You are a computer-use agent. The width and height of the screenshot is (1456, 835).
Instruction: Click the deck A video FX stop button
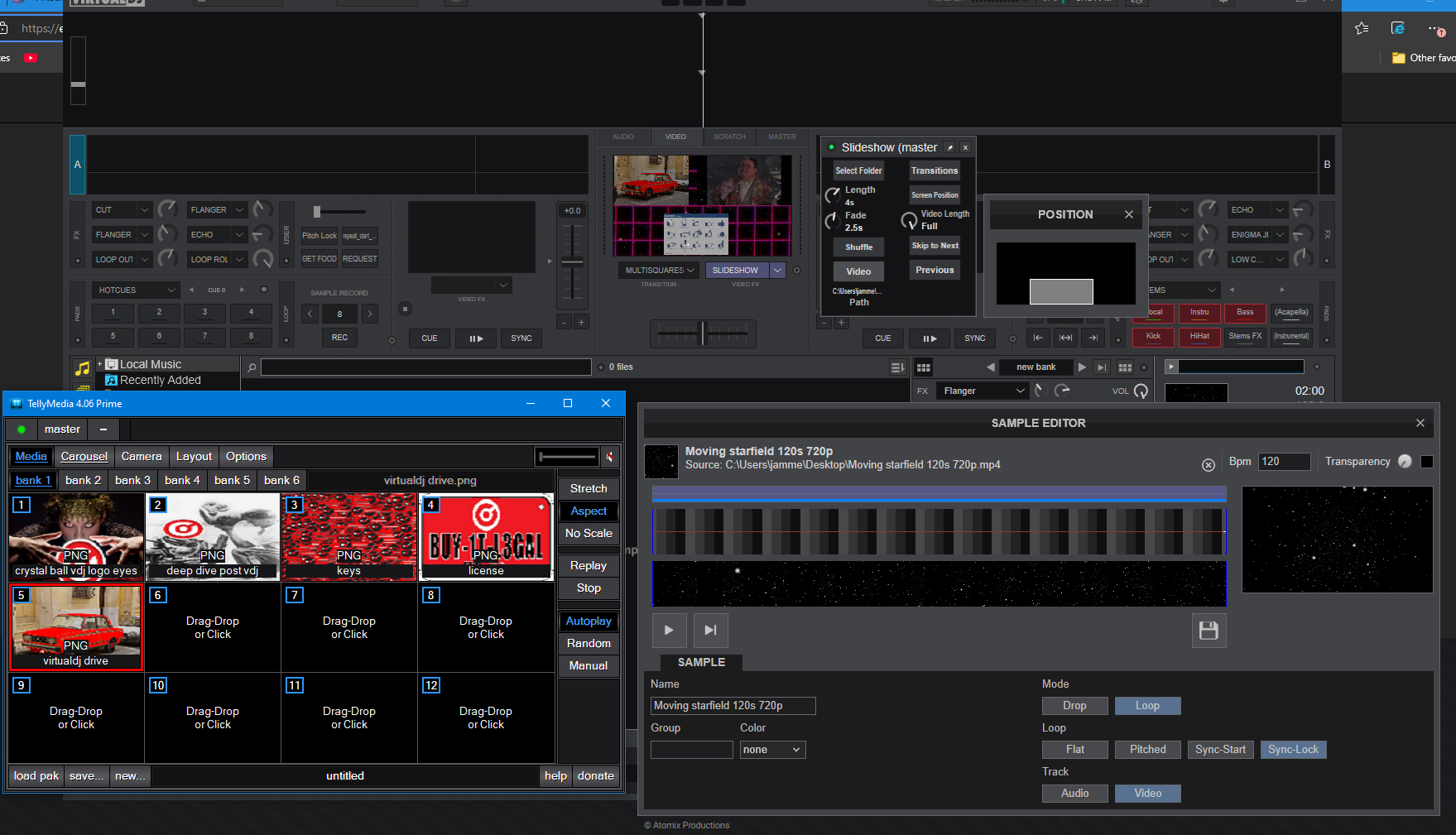[x=406, y=309]
